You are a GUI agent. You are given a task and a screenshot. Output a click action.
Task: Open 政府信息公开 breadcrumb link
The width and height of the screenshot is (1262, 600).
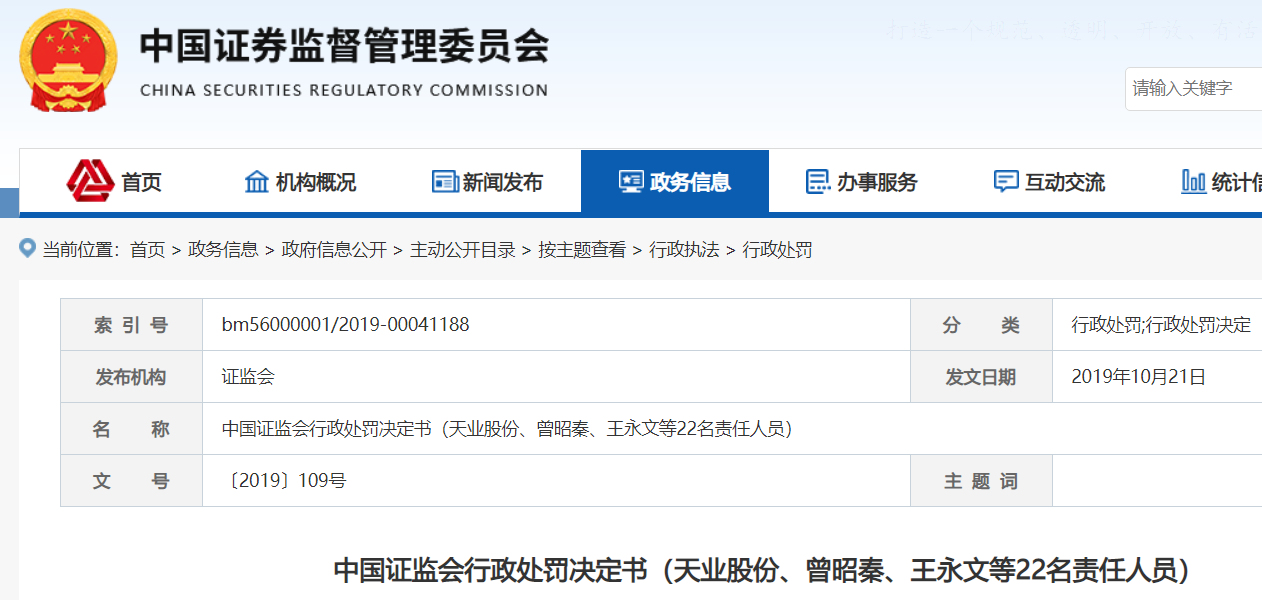[334, 250]
